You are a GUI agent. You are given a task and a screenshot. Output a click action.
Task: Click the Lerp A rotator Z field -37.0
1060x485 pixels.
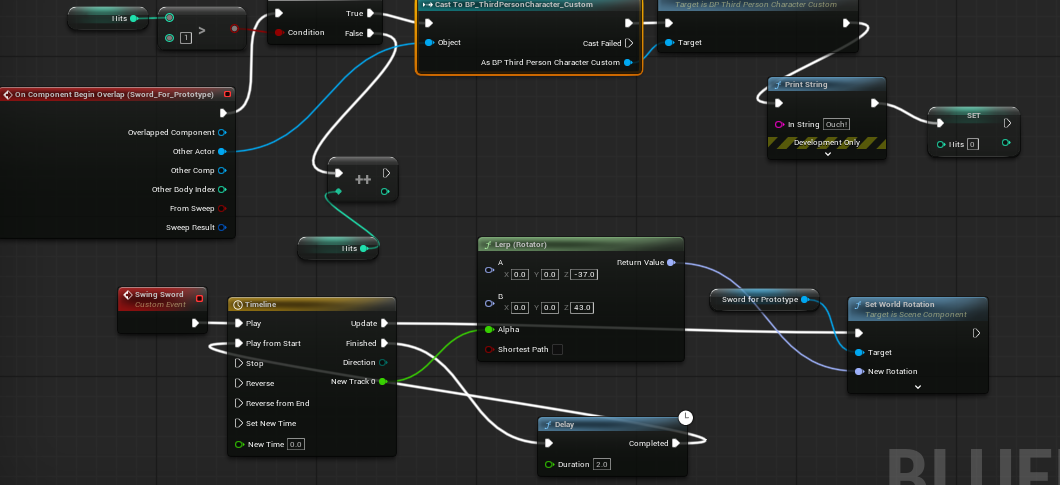tap(584, 275)
